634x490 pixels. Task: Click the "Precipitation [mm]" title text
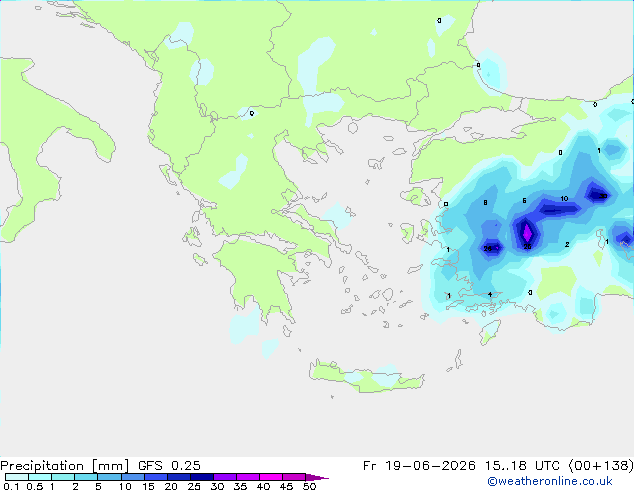[x=64, y=466]
